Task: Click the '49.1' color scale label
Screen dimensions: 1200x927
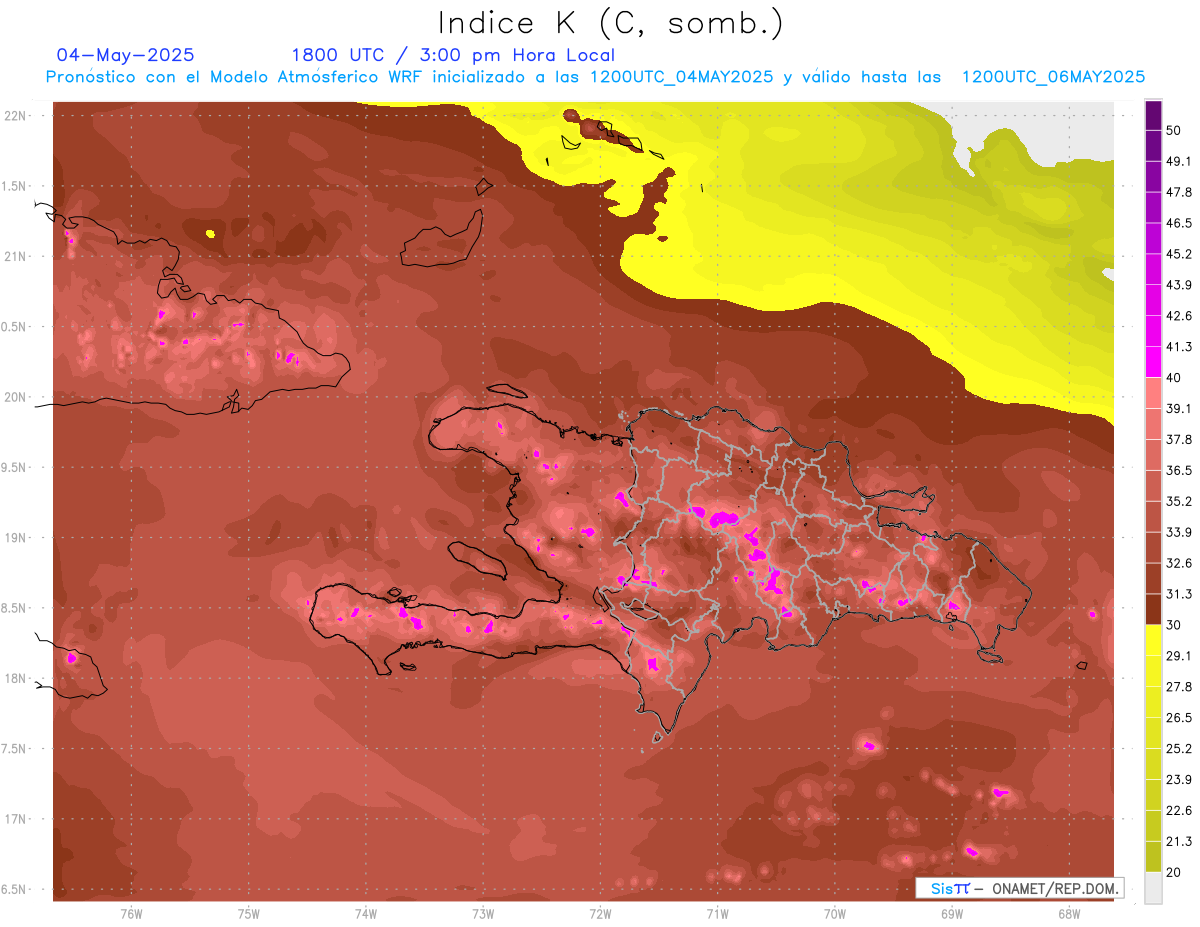Action: pos(1179,161)
